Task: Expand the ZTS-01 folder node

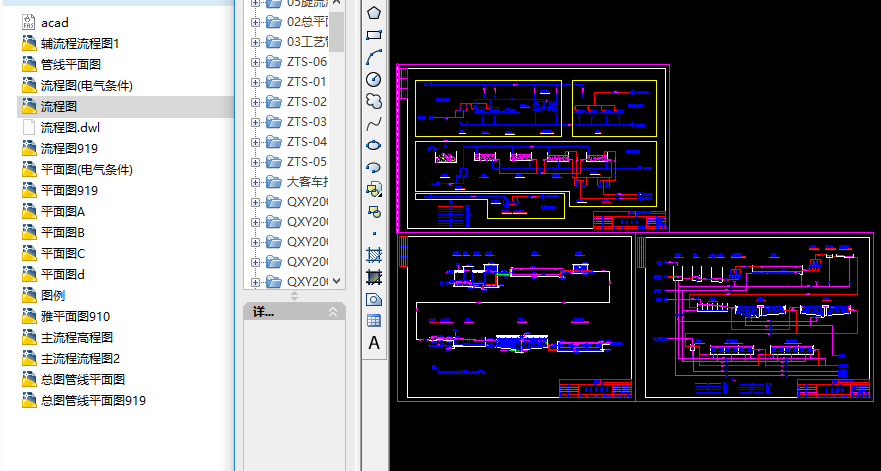Action: point(255,82)
